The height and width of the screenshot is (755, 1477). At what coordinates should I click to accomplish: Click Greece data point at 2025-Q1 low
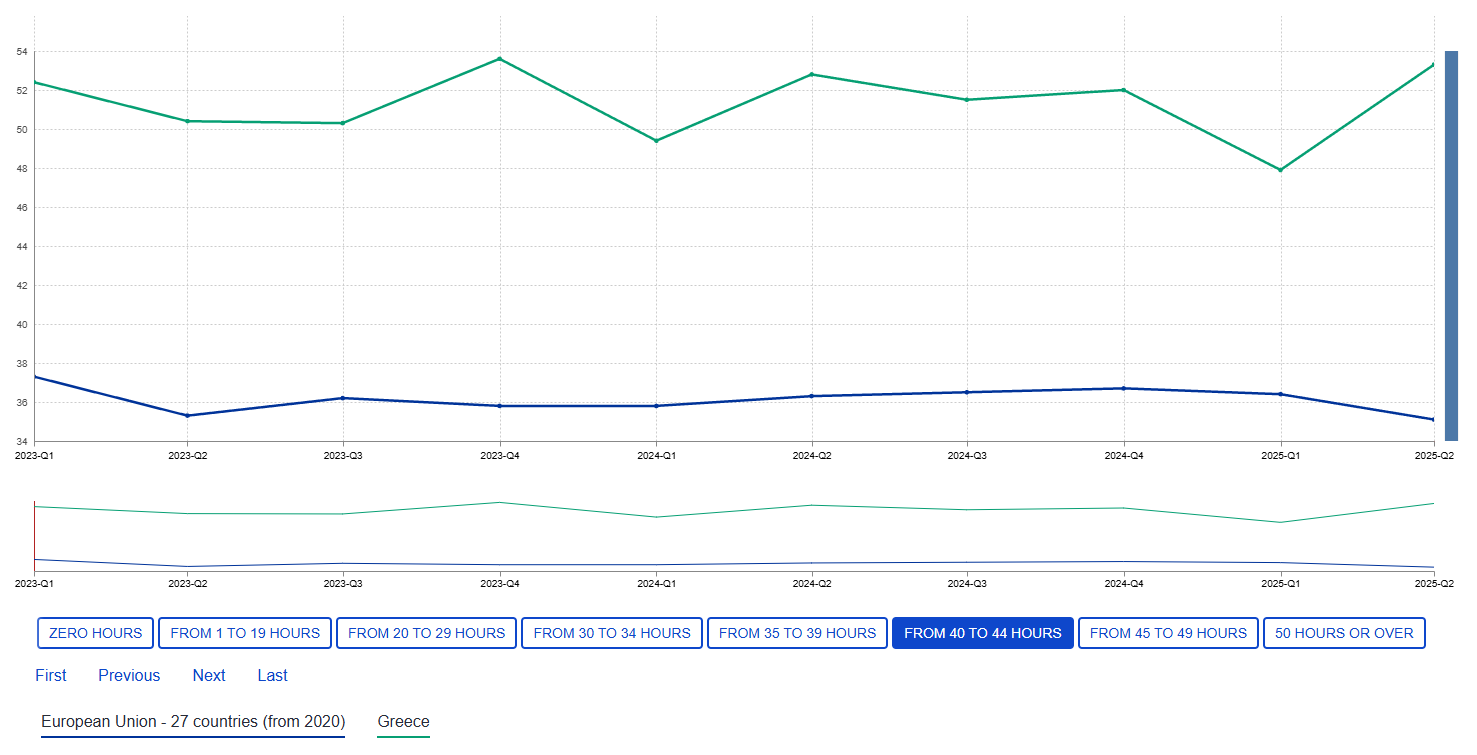pyautogui.click(x=1280, y=170)
